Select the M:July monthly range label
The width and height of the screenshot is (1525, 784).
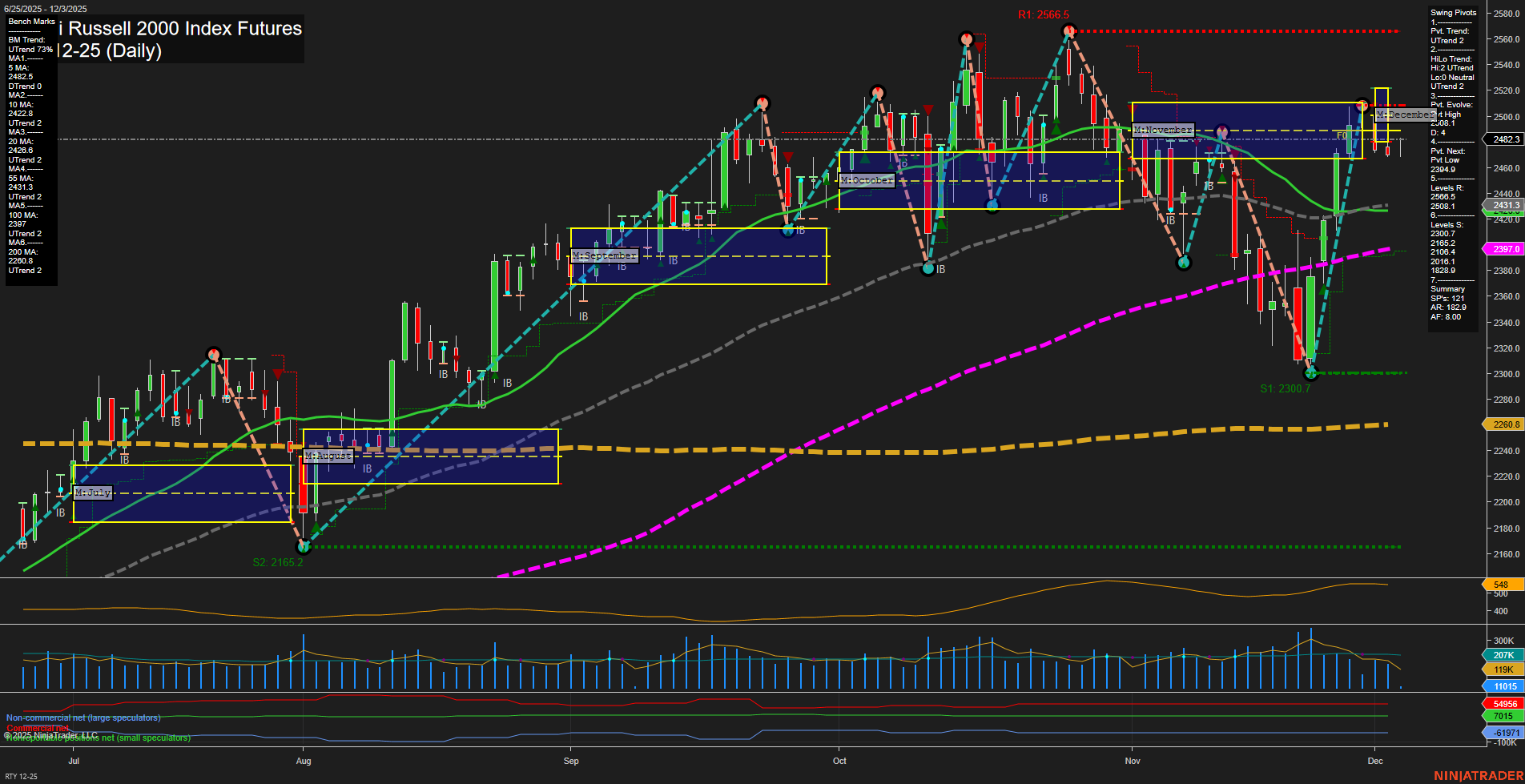coord(93,493)
